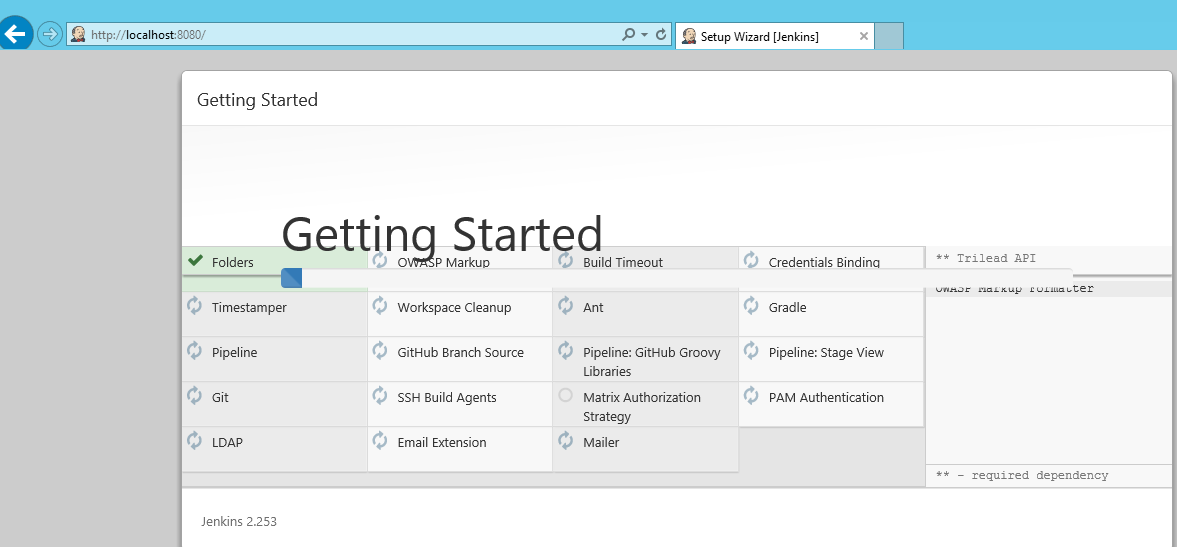Click the Workspace Cleanup plugin label
The width and height of the screenshot is (1177, 547).
pos(454,308)
